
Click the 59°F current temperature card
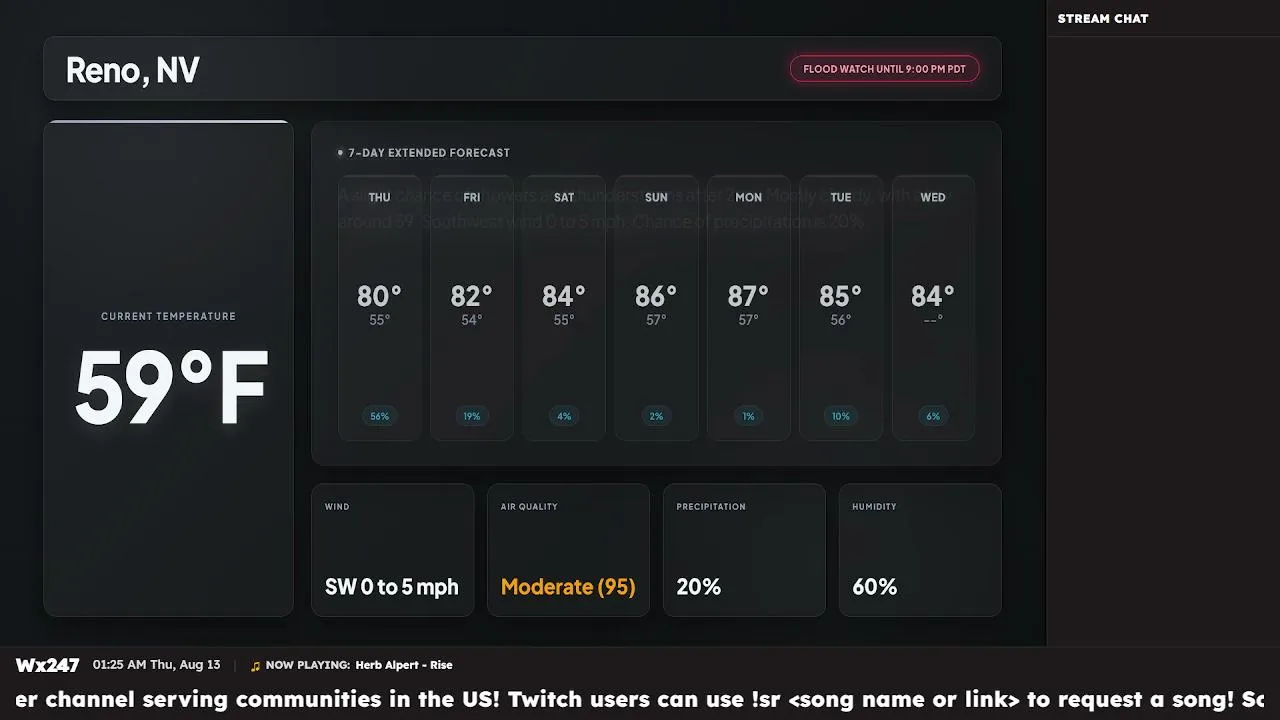pyautogui.click(x=169, y=368)
